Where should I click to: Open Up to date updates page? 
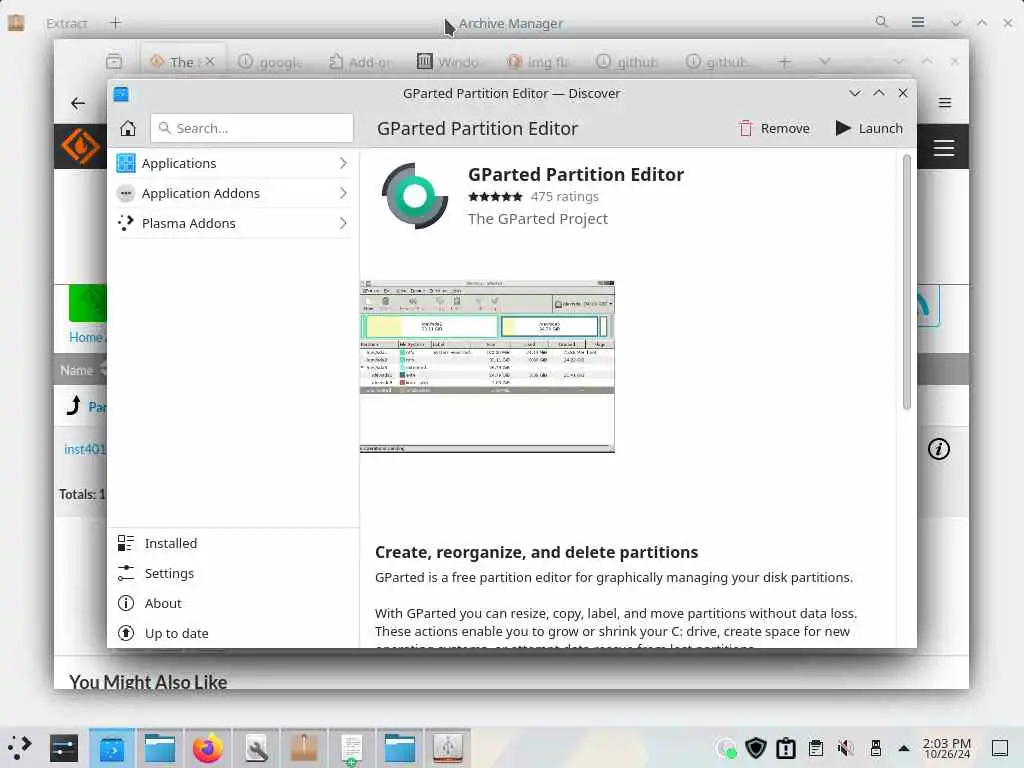tap(233, 633)
